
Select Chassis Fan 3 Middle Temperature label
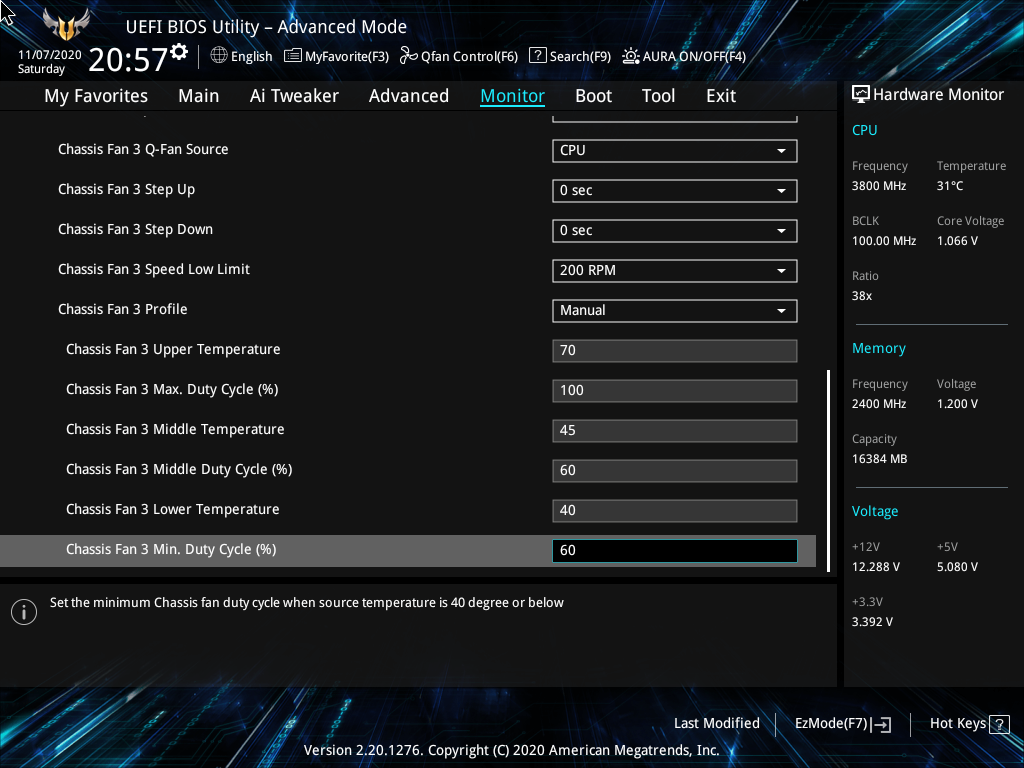175,430
